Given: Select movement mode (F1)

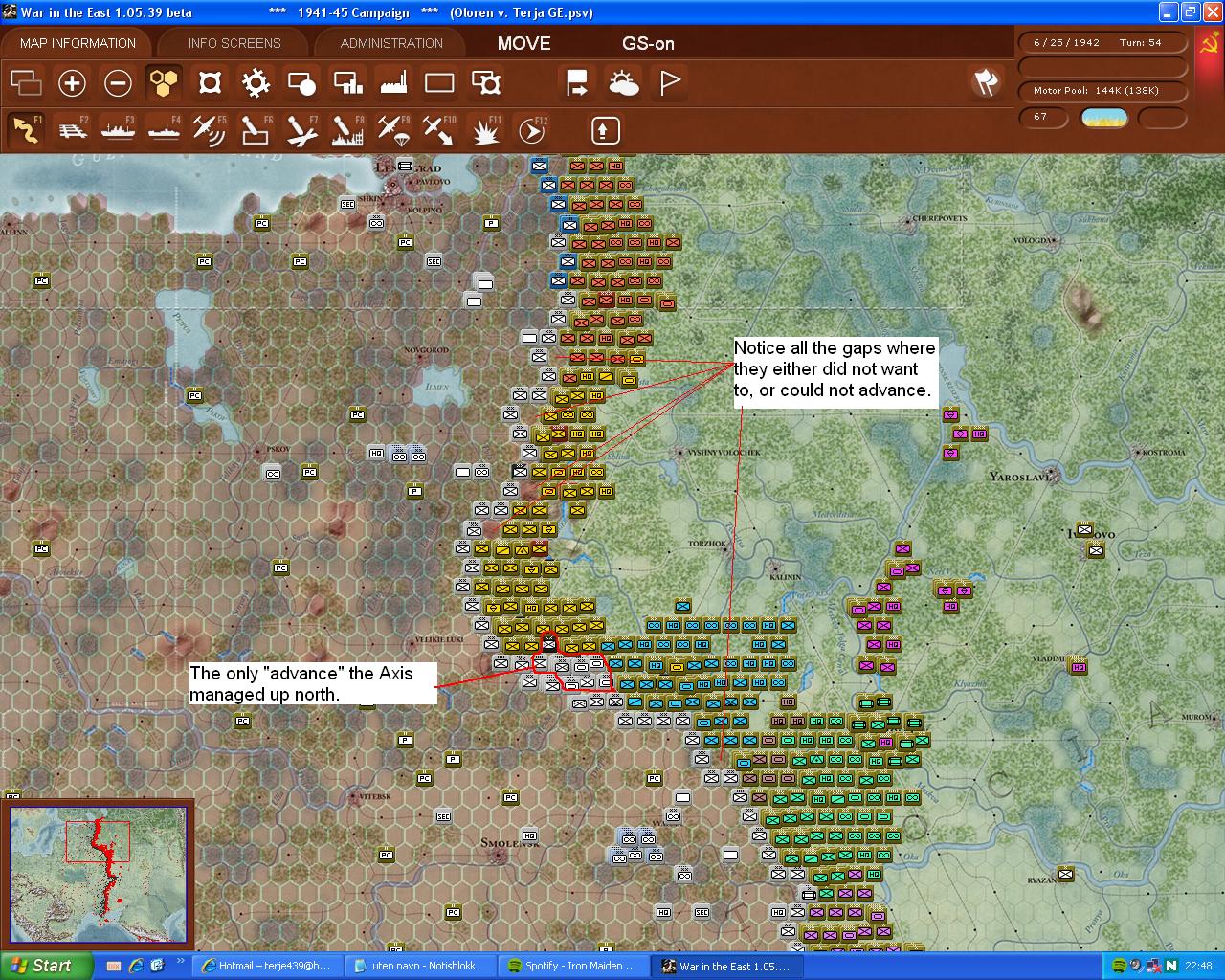Looking at the screenshot, I should point(26,129).
